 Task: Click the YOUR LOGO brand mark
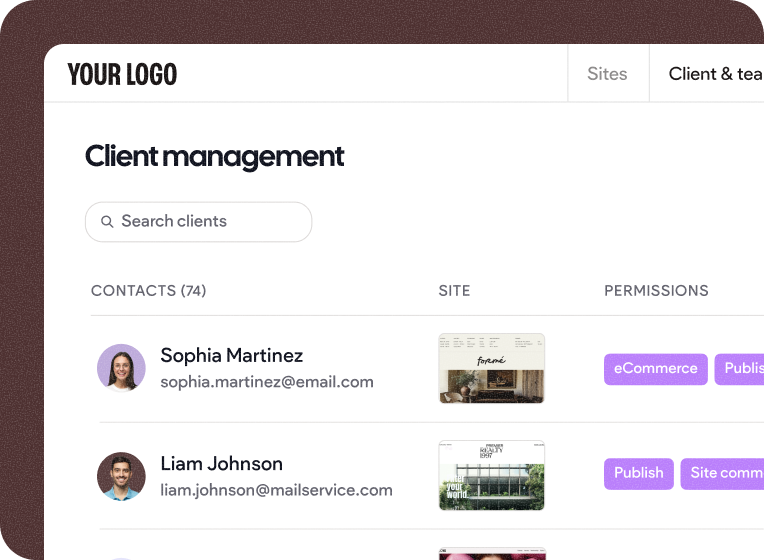(x=122, y=74)
